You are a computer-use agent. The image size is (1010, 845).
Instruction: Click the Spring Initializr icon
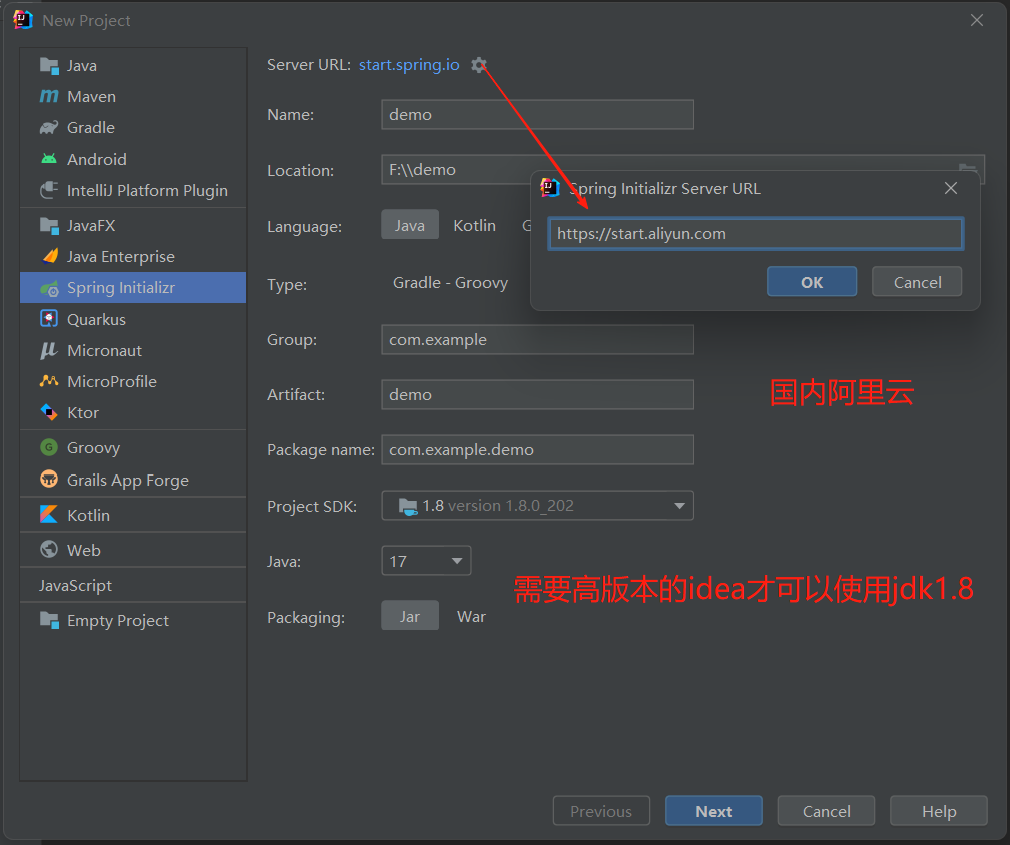(x=49, y=288)
